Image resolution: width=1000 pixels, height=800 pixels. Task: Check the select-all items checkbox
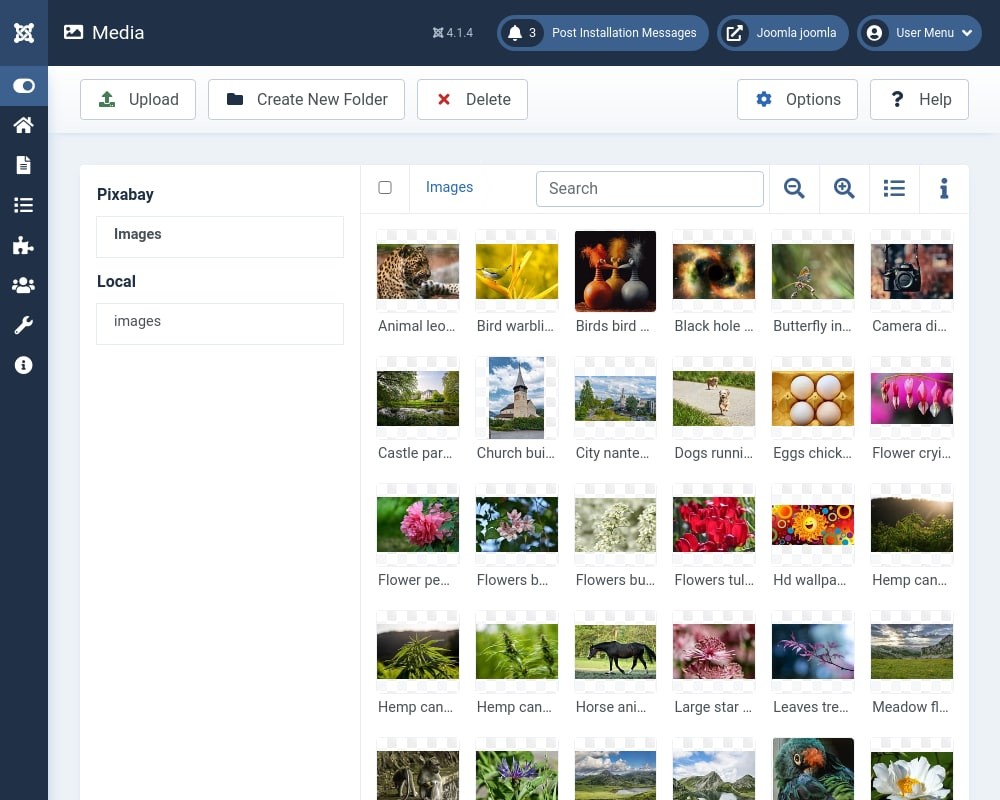tap(385, 188)
